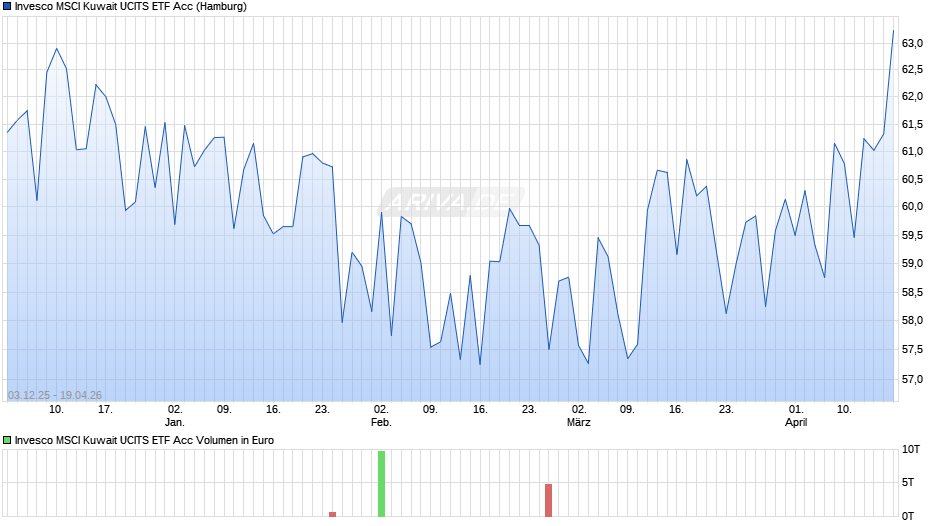Click the final price peak on the chart's right edge
This screenshot has height=526, width=940.
pyautogui.click(x=893, y=31)
